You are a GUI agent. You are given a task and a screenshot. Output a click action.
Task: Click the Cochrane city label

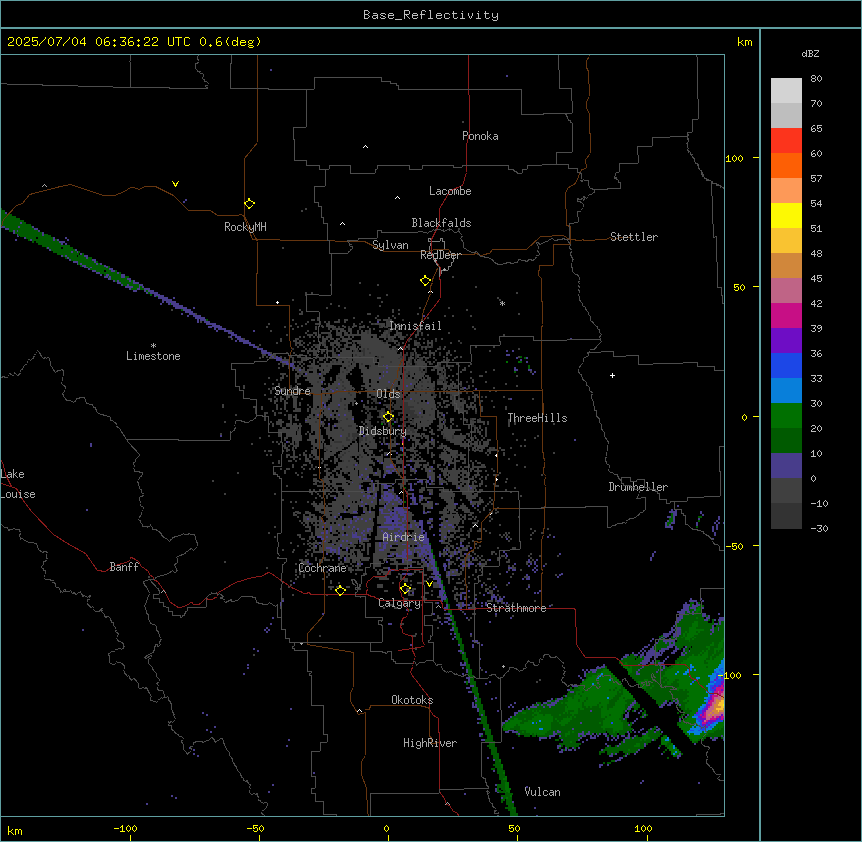coord(323,568)
